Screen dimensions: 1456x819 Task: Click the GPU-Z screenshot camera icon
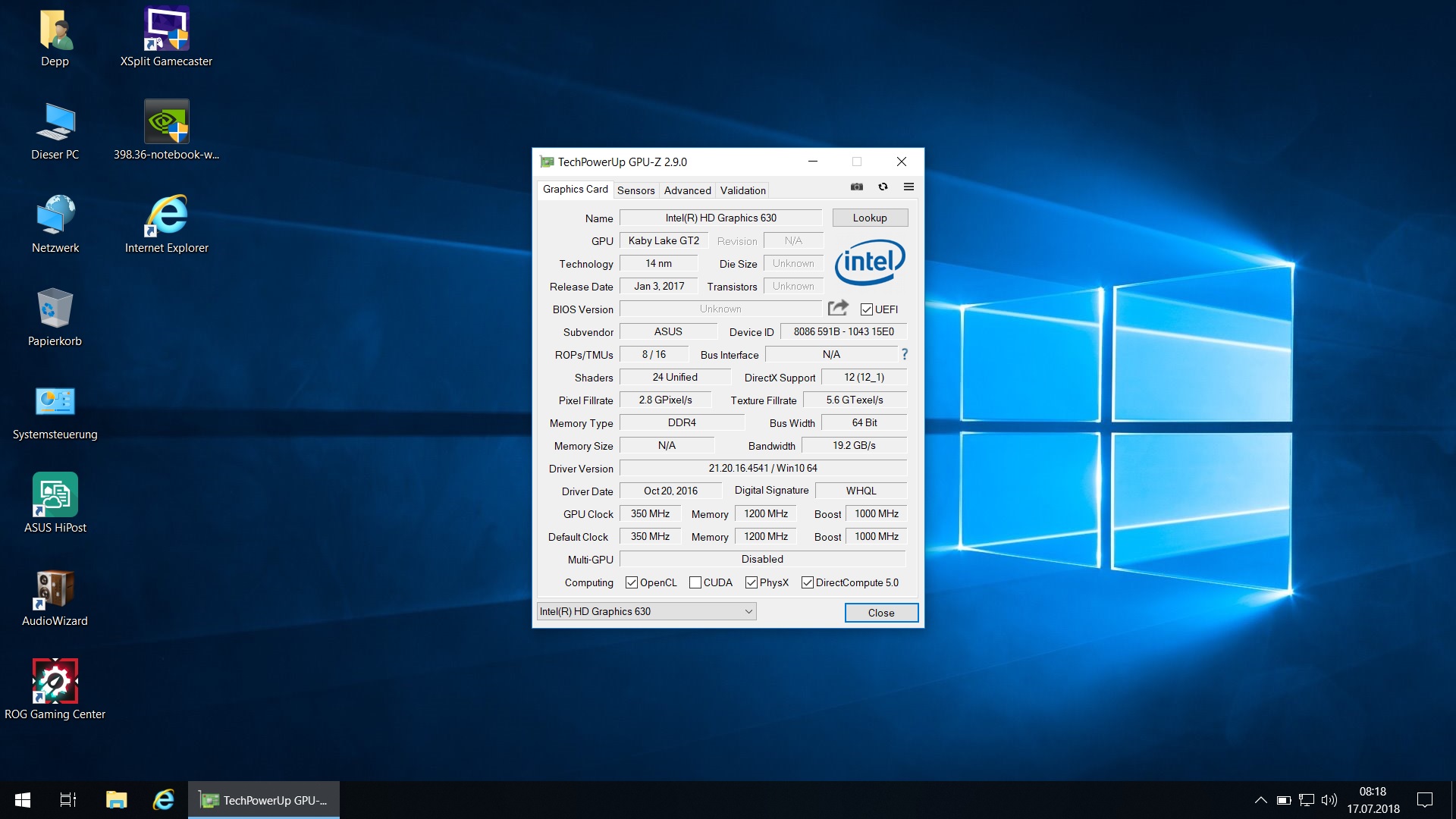[x=857, y=187]
